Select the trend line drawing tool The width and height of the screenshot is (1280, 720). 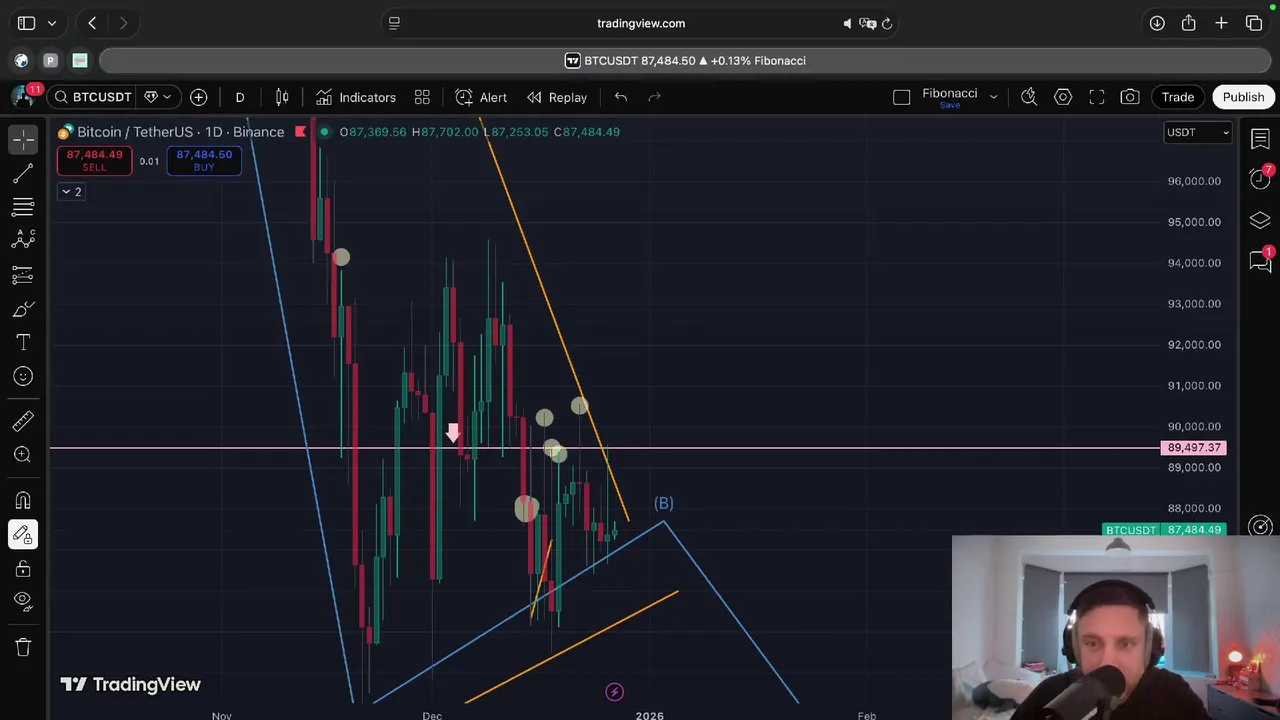pyautogui.click(x=23, y=174)
